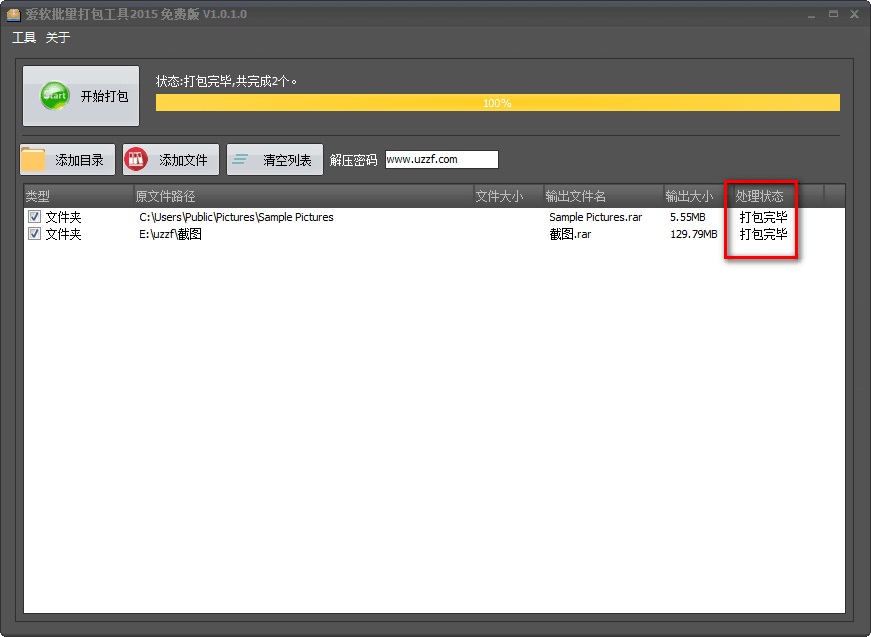This screenshot has width=871, height=637.
Task: Click the 5.55MB output size cell
Action: tap(688, 217)
